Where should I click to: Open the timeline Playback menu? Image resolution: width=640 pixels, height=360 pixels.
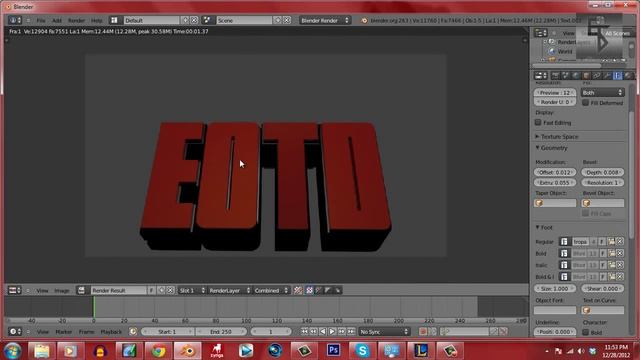coord(111,331)
